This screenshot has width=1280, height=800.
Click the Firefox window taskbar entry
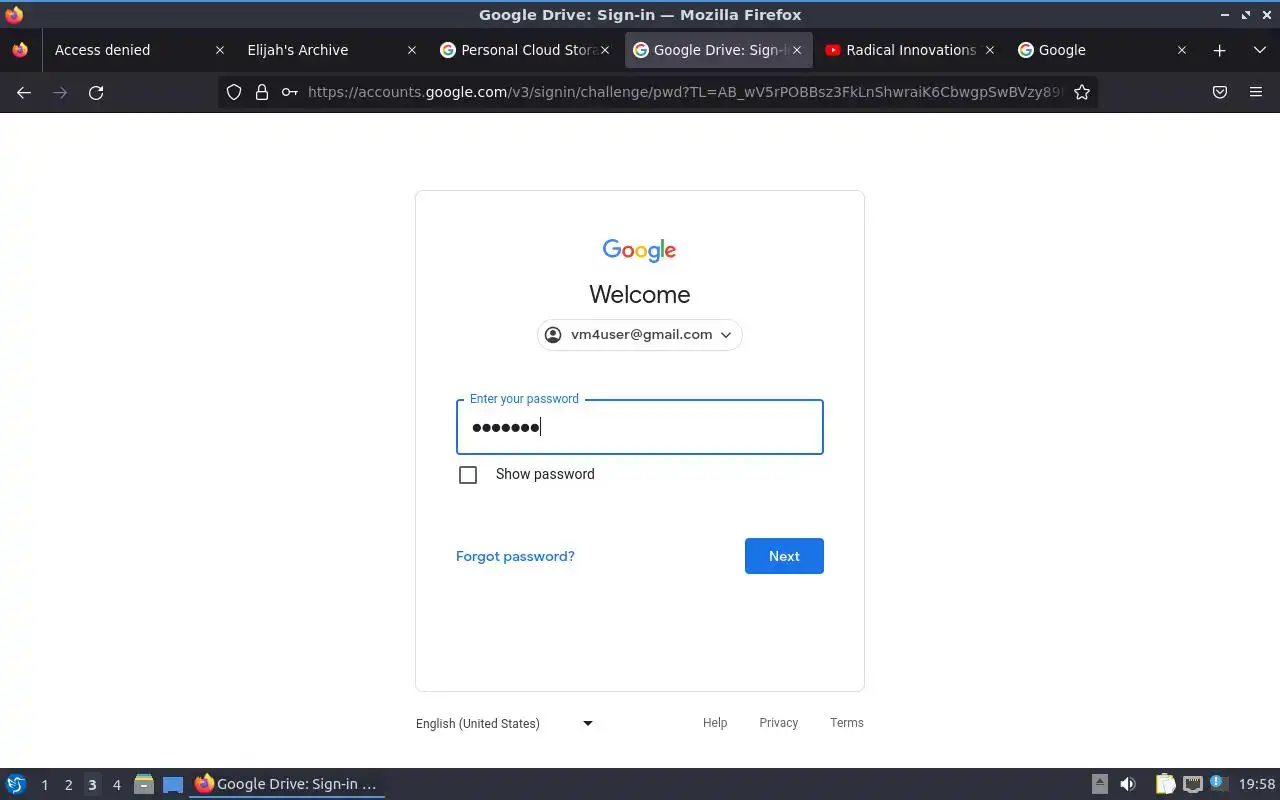(287, 785)
